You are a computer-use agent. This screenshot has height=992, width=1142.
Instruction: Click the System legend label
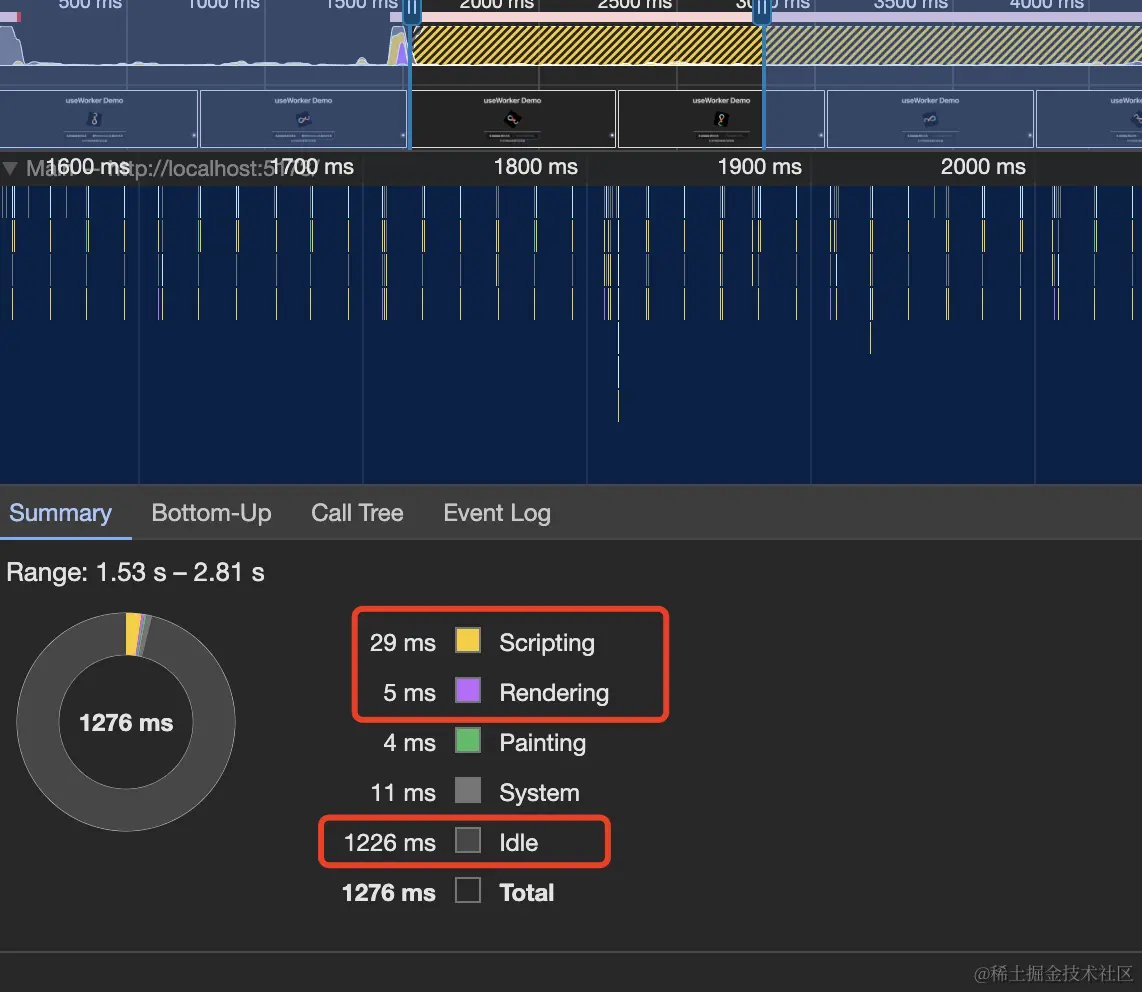pos(539,792)
